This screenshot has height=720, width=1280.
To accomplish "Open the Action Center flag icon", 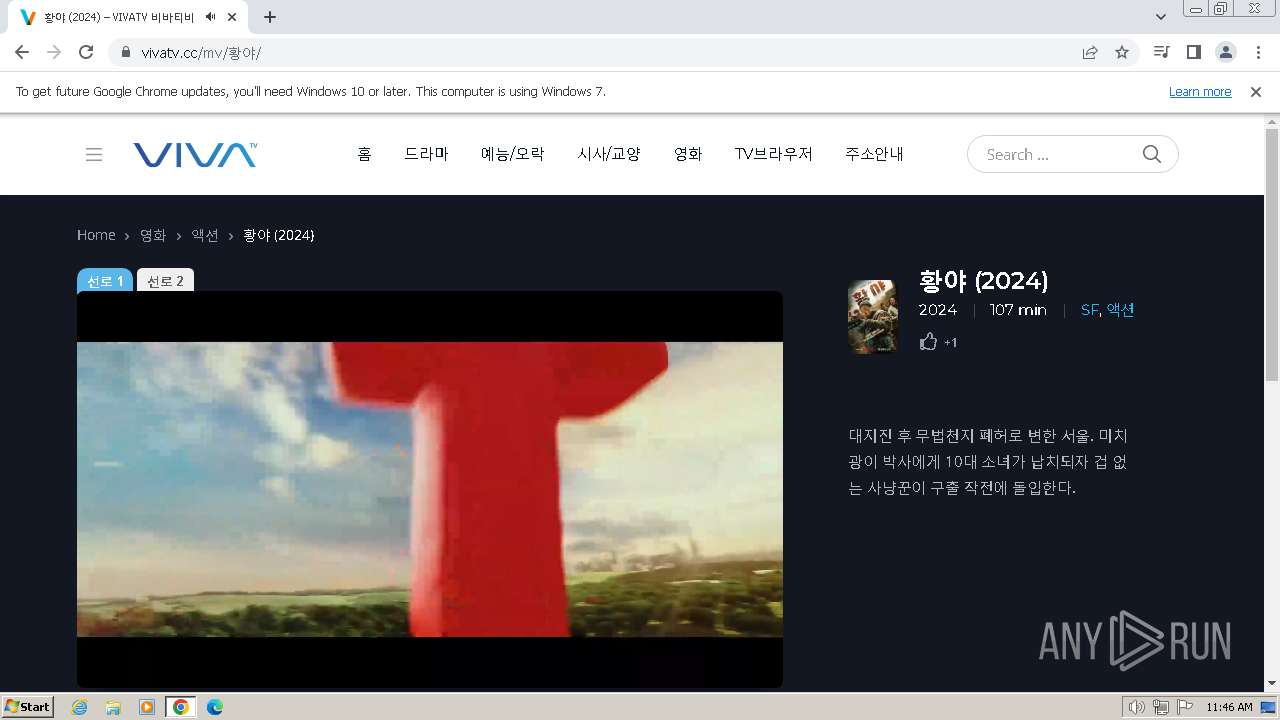I will point(1184,707).
